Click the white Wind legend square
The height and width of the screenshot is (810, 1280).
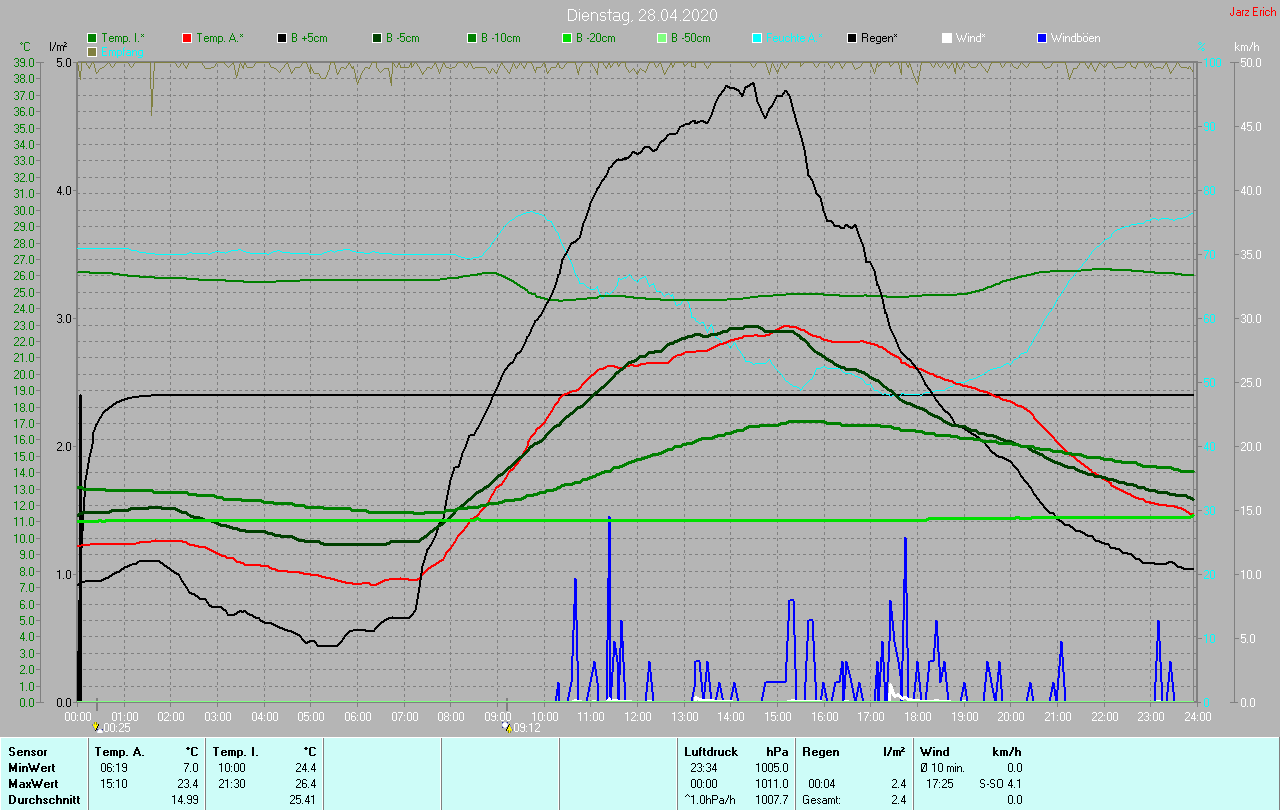pyautogui.click(x=947, y=38)
